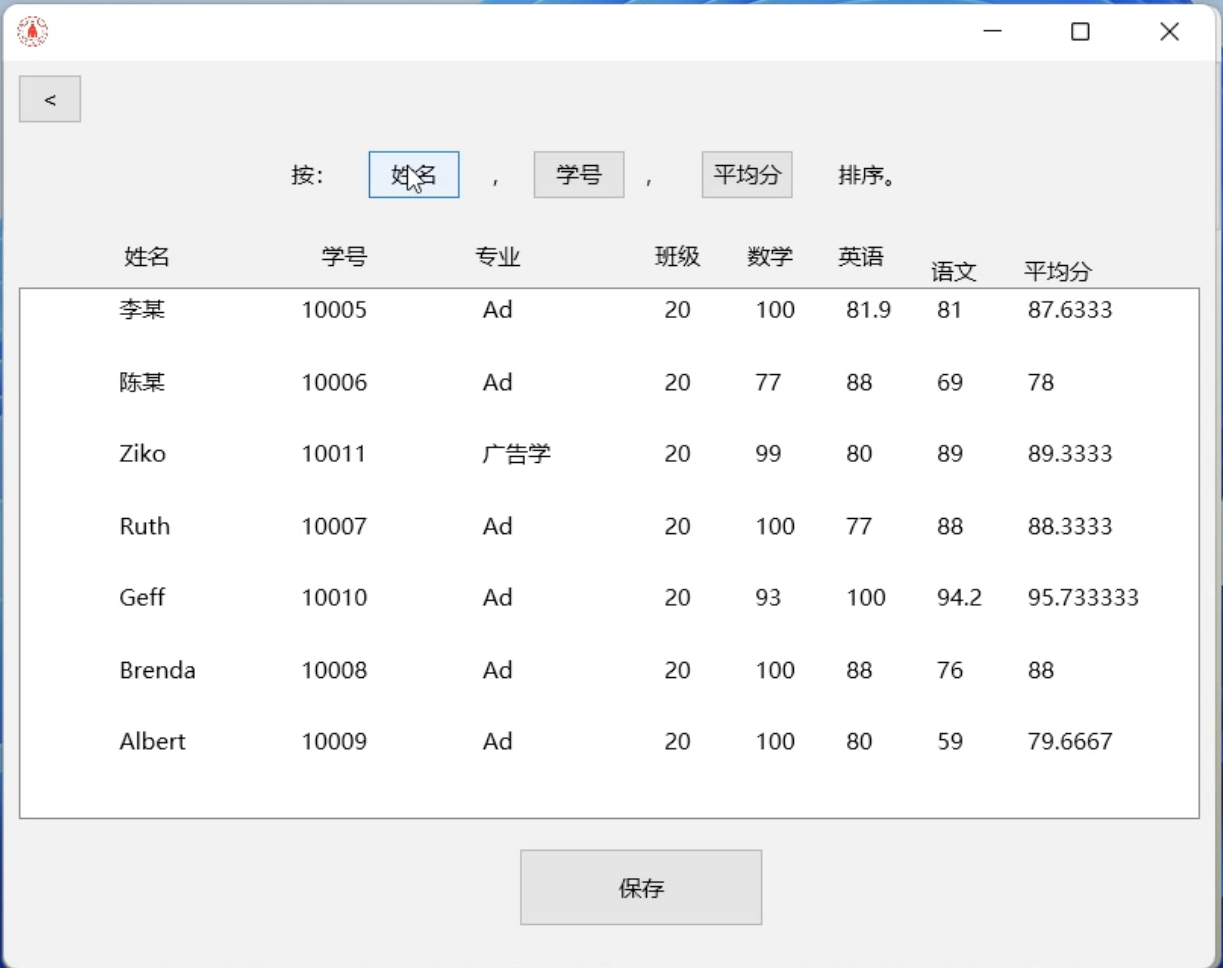Click the app logo icon in title bar
Image resolution: width=1223 pixels, height=968 pixels.
[x=33, y=32]
